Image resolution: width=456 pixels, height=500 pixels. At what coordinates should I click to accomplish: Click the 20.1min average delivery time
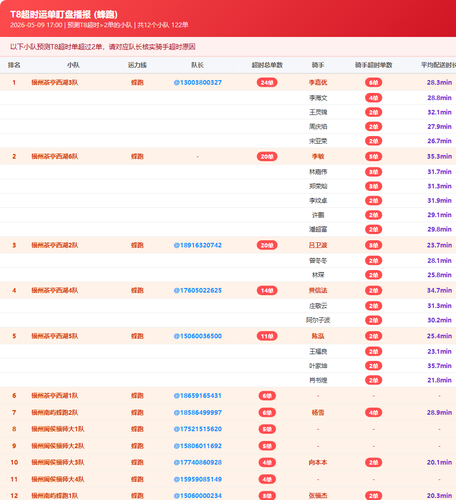439,462
